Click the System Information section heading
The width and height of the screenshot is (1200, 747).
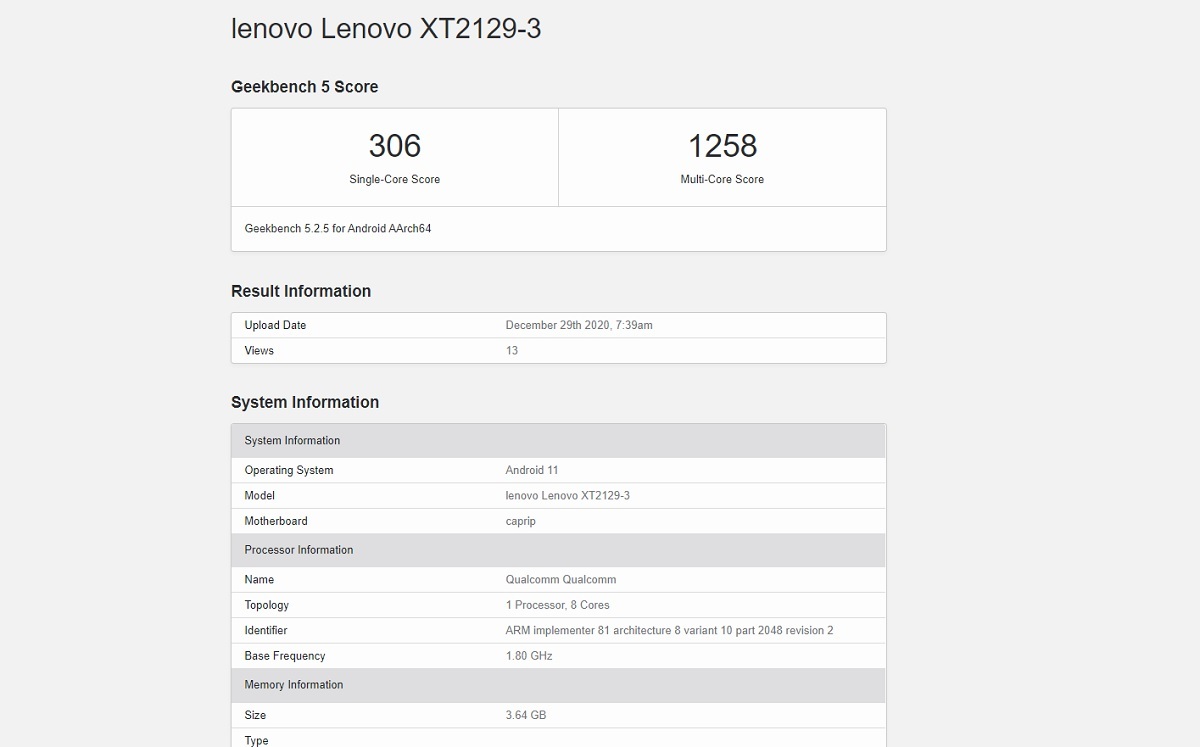[304, 402]
